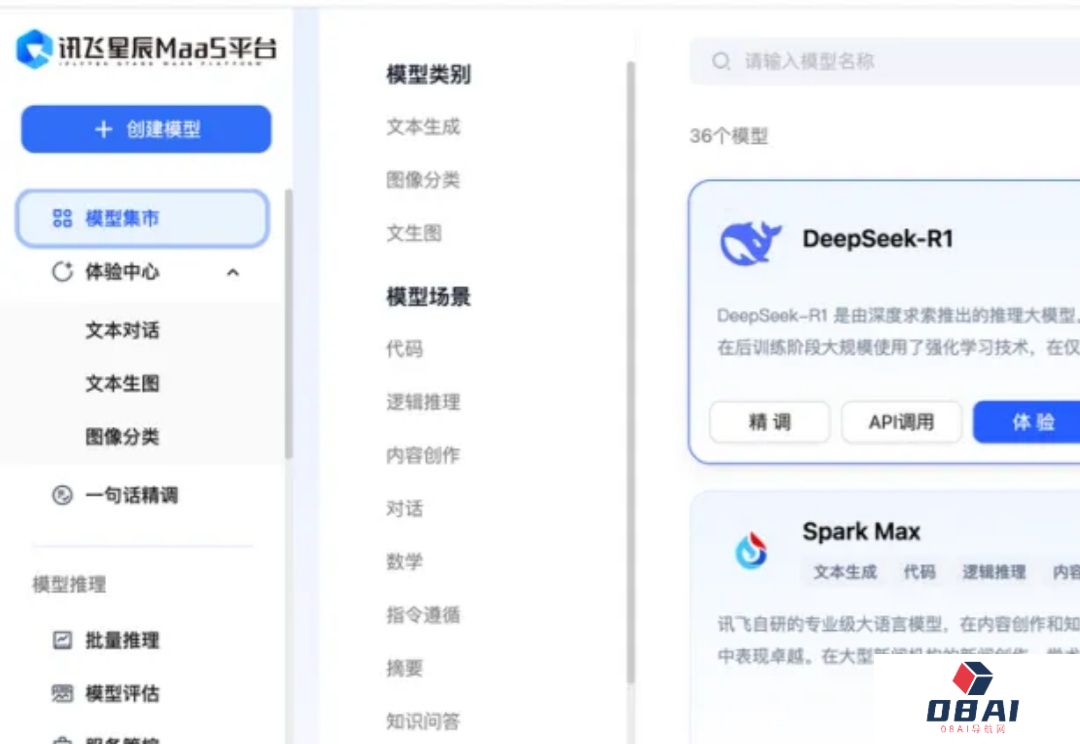Click the 代码 tag on Spark Max
Image resolution: width=1080 pixels, height=744 pixels.
point(920,572)
